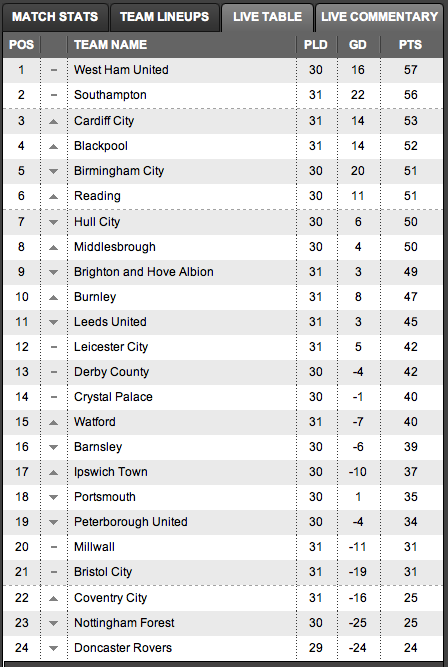Viewport: 448px width, 667px height.
Task: Click the down arrow beside Hull City
Action: [x=53, y=222]
